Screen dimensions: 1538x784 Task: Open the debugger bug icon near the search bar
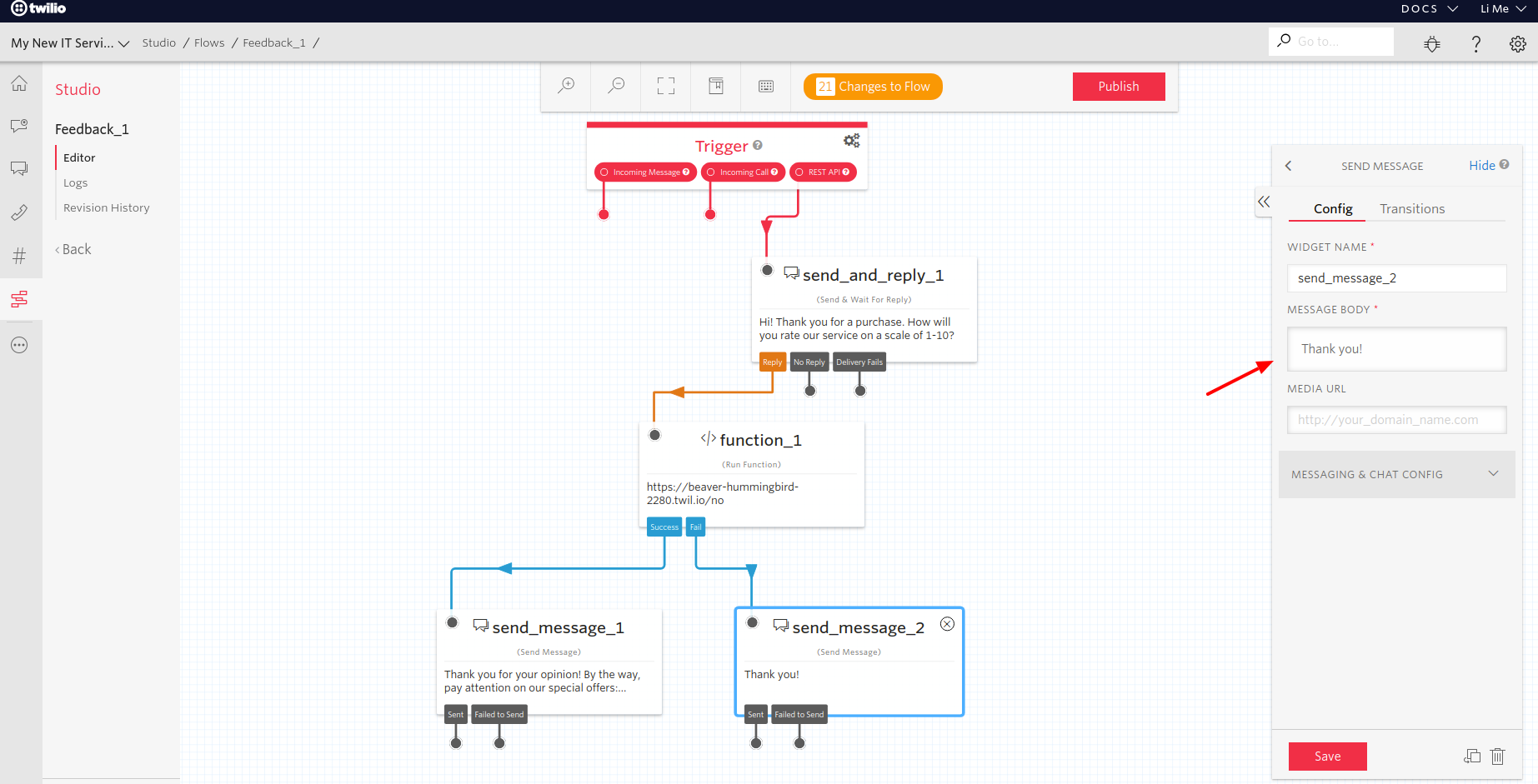1432,43
